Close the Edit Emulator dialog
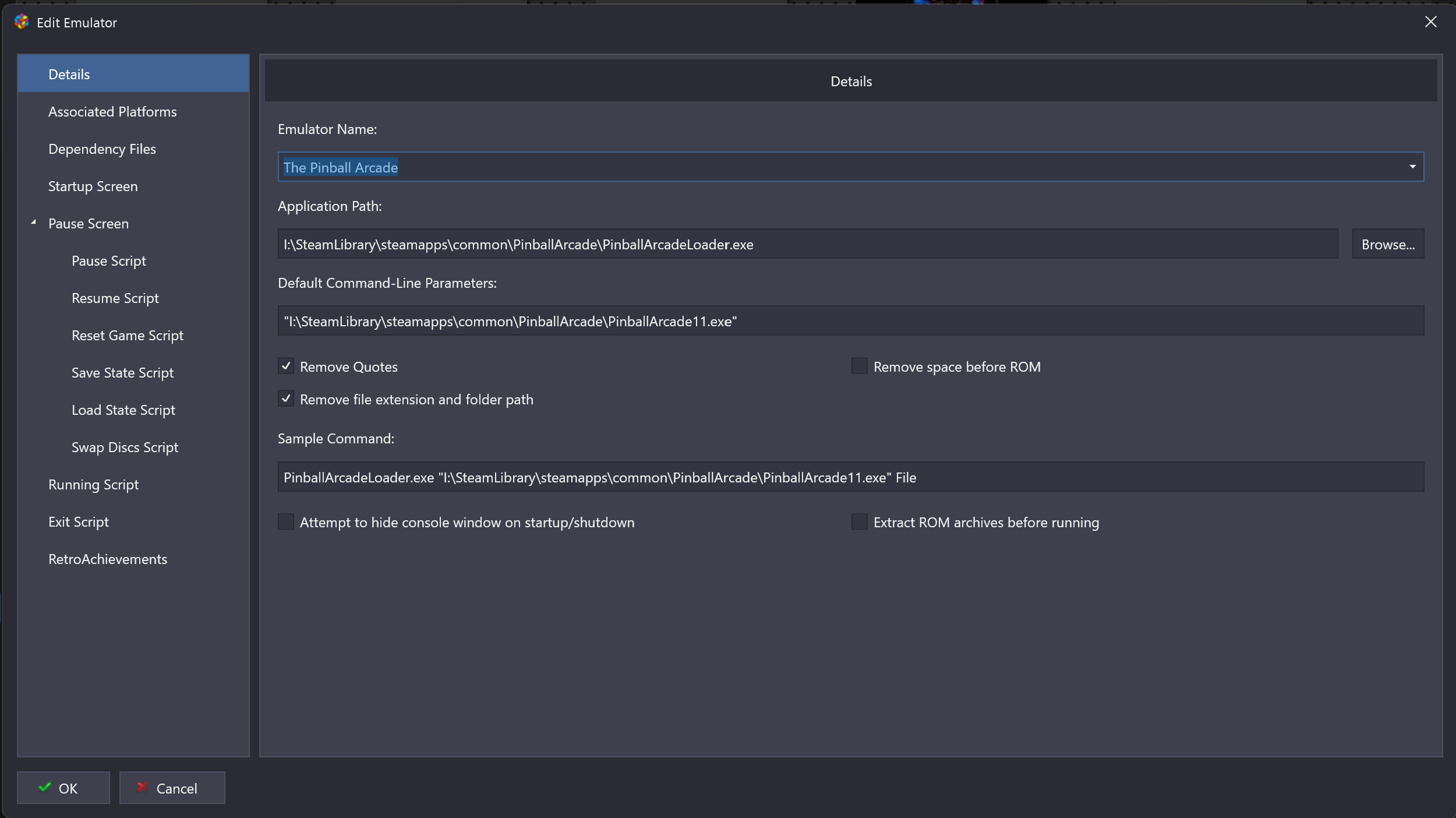The height and width of the screenshot is (818, 1456). (x=1430, y=22)
